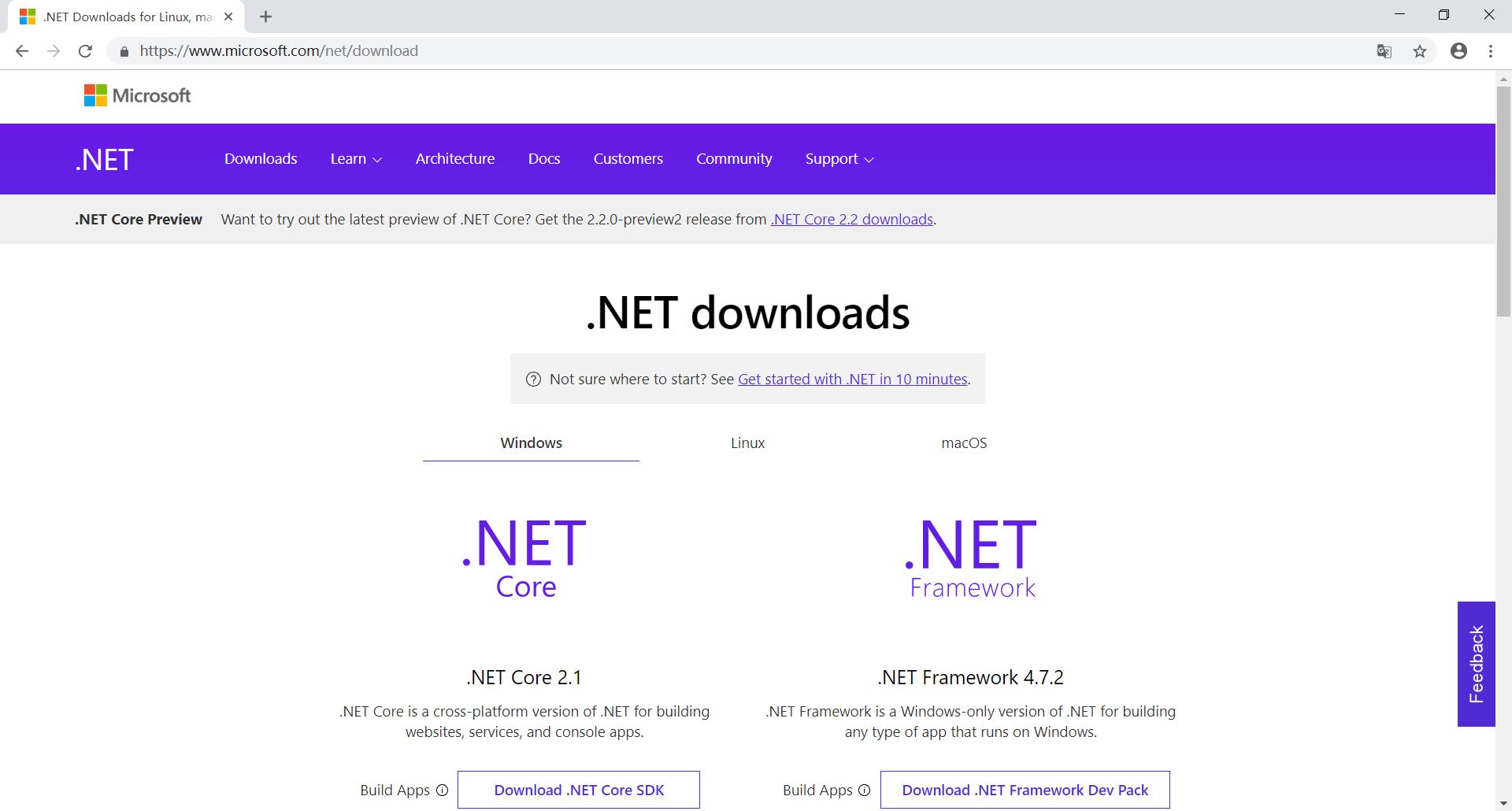Screen dimensions: 1512x811
Task: Open the .NET Core 2.2 downloads link
Action: point(852,220)
